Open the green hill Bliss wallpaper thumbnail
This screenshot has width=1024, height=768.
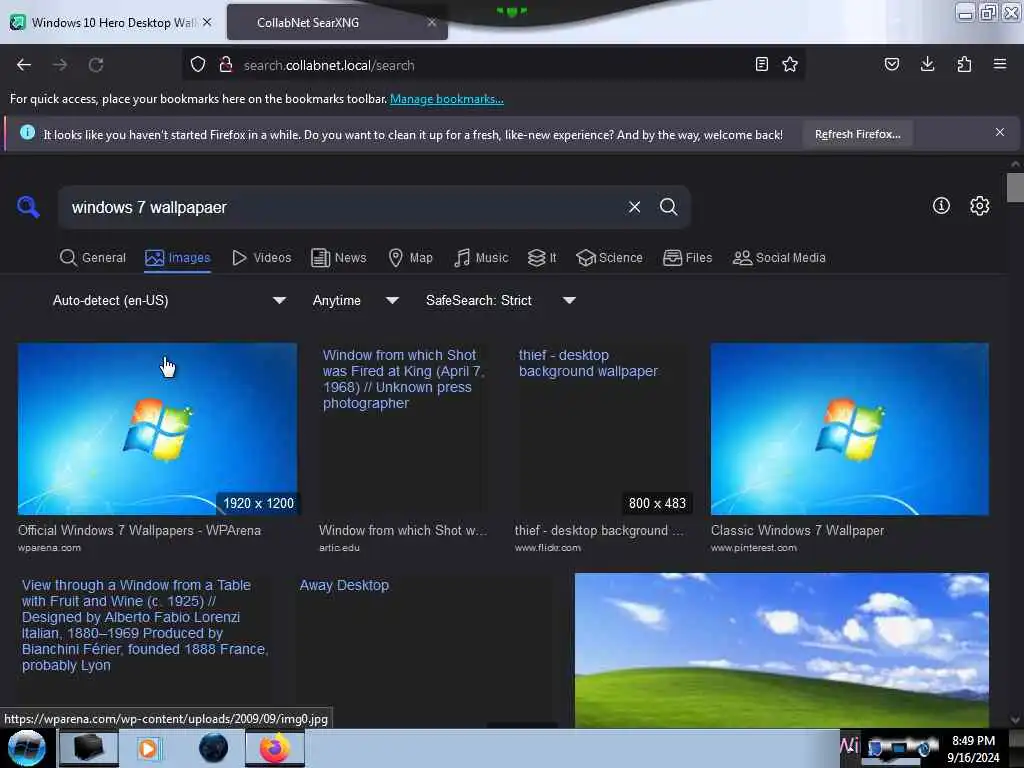pyautogui.click(x=782, y=650)
